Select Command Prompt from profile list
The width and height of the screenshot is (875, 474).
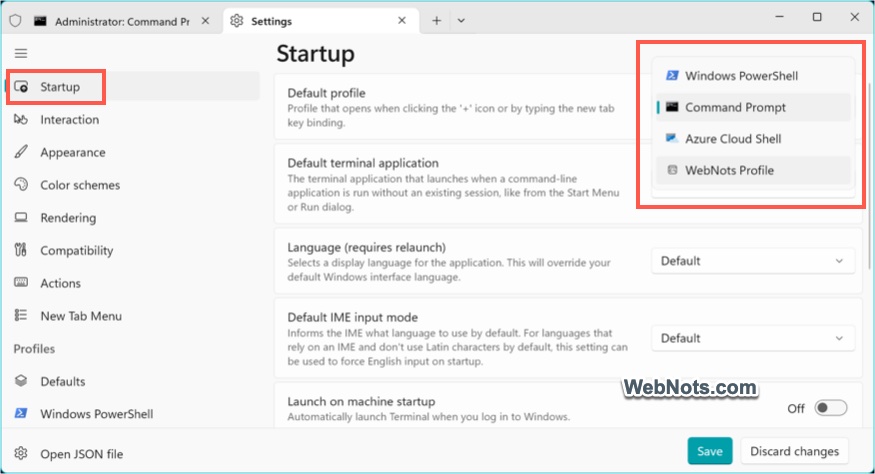click(753, 107)
